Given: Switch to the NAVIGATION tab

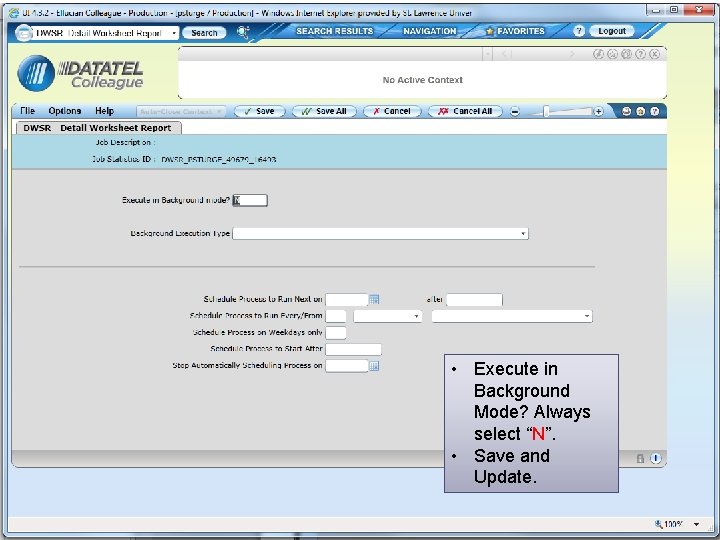Looking at the screenshot, I should click(430, 31).
